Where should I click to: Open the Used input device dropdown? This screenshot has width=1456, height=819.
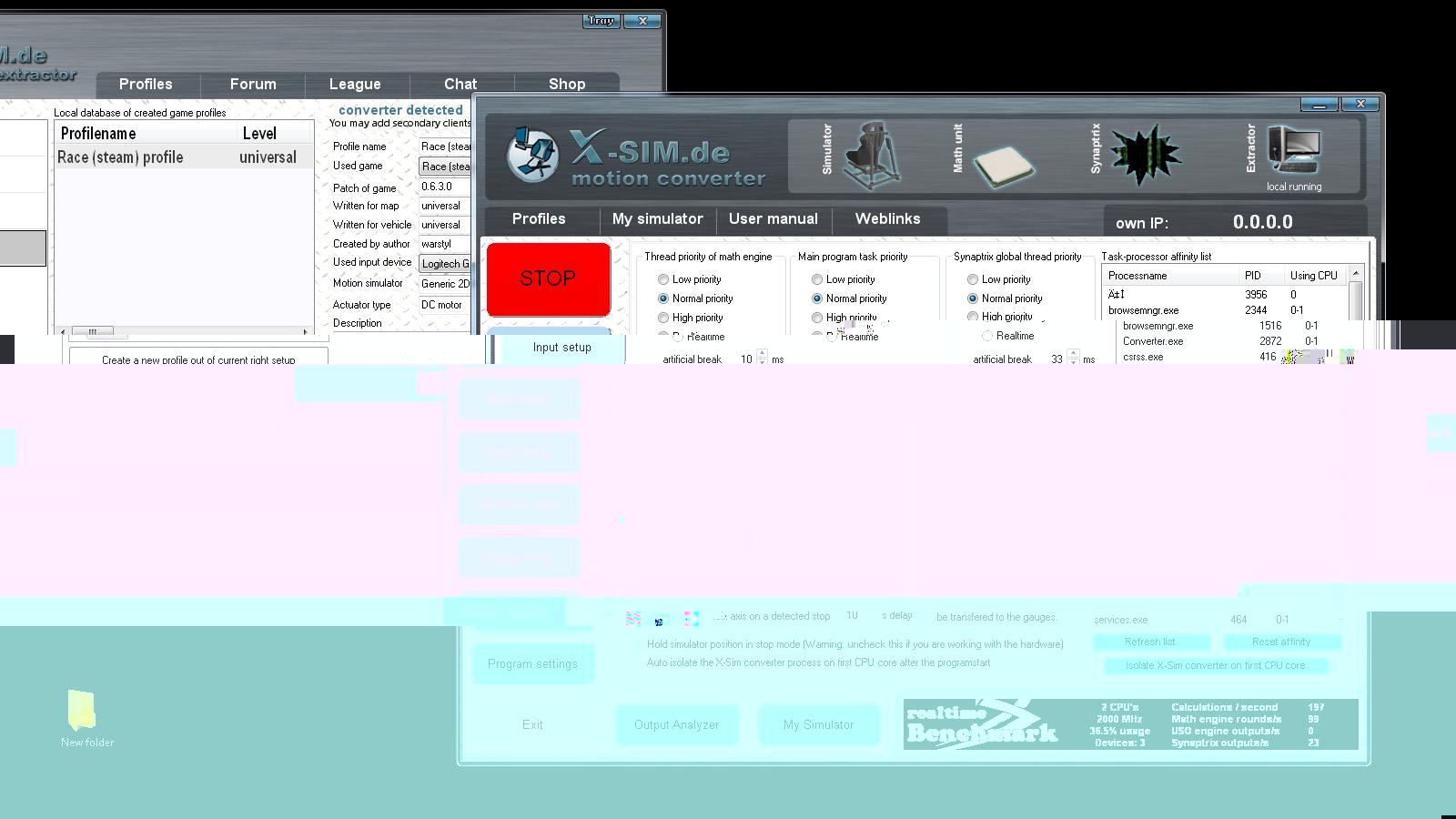point(445,264)
